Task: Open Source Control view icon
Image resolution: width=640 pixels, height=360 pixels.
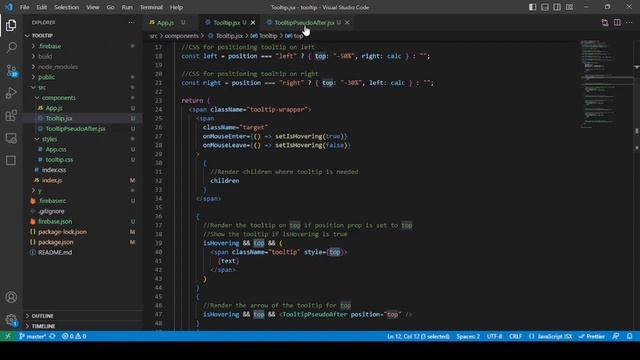Action: click(x=11, y=71)
